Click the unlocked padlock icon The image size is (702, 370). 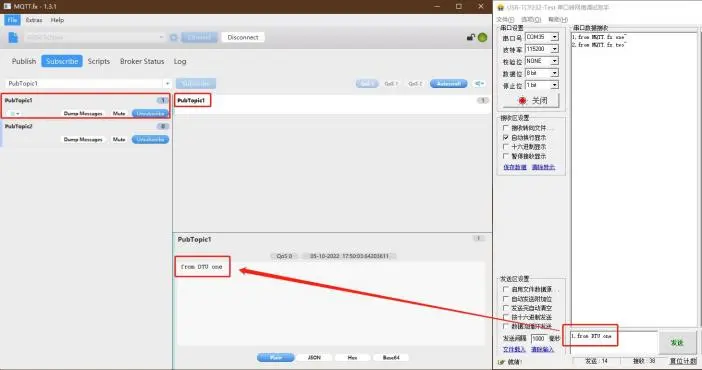(471, 37)
